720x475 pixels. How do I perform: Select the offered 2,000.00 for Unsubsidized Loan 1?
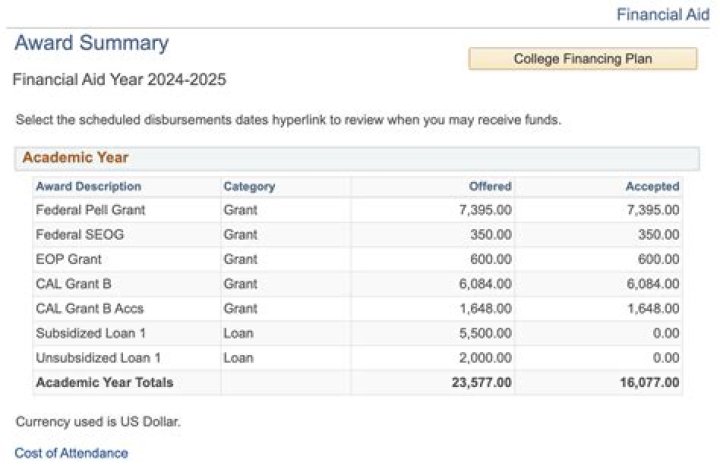(x=485, y=358)
